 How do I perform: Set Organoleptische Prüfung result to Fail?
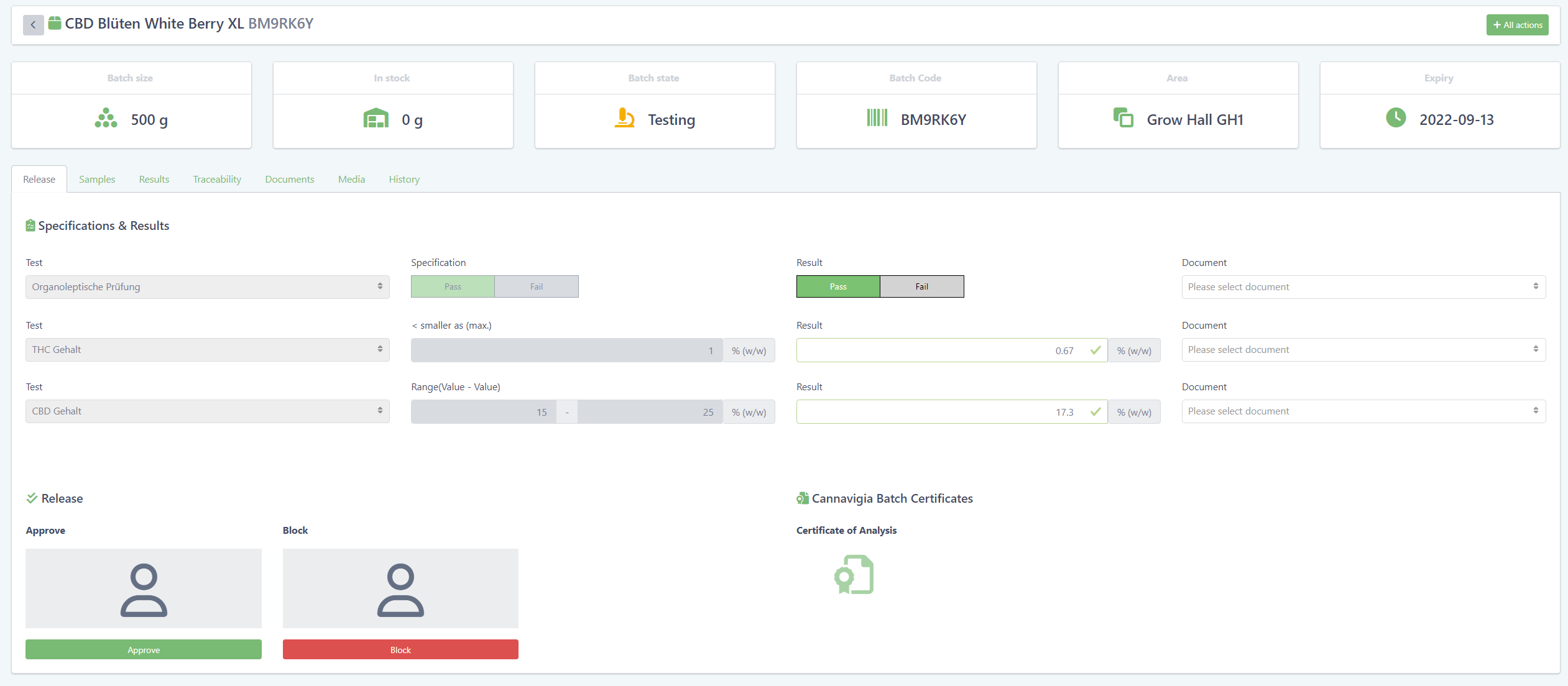[x=921, y=286]
